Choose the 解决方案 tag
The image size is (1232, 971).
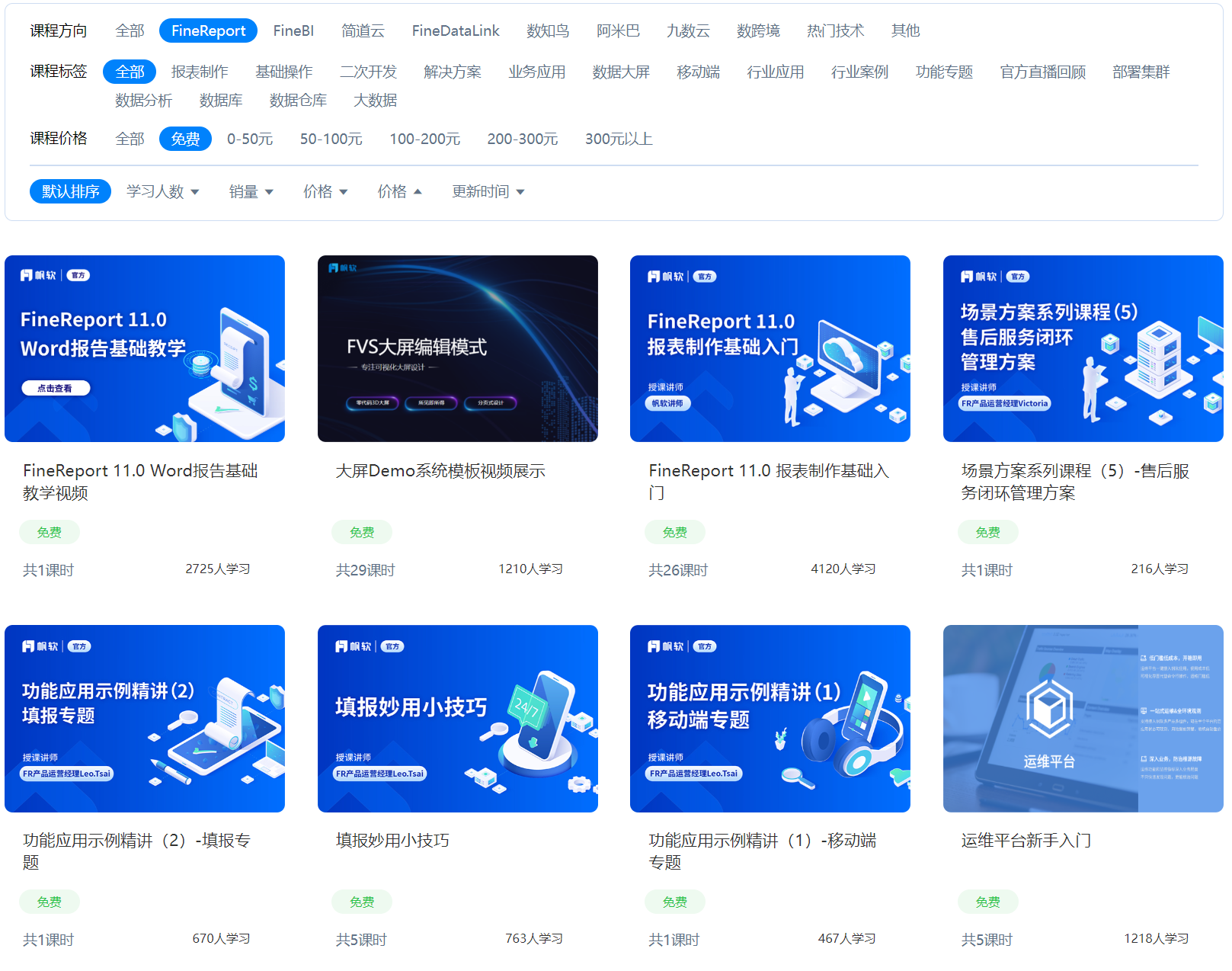click(453, 72)
